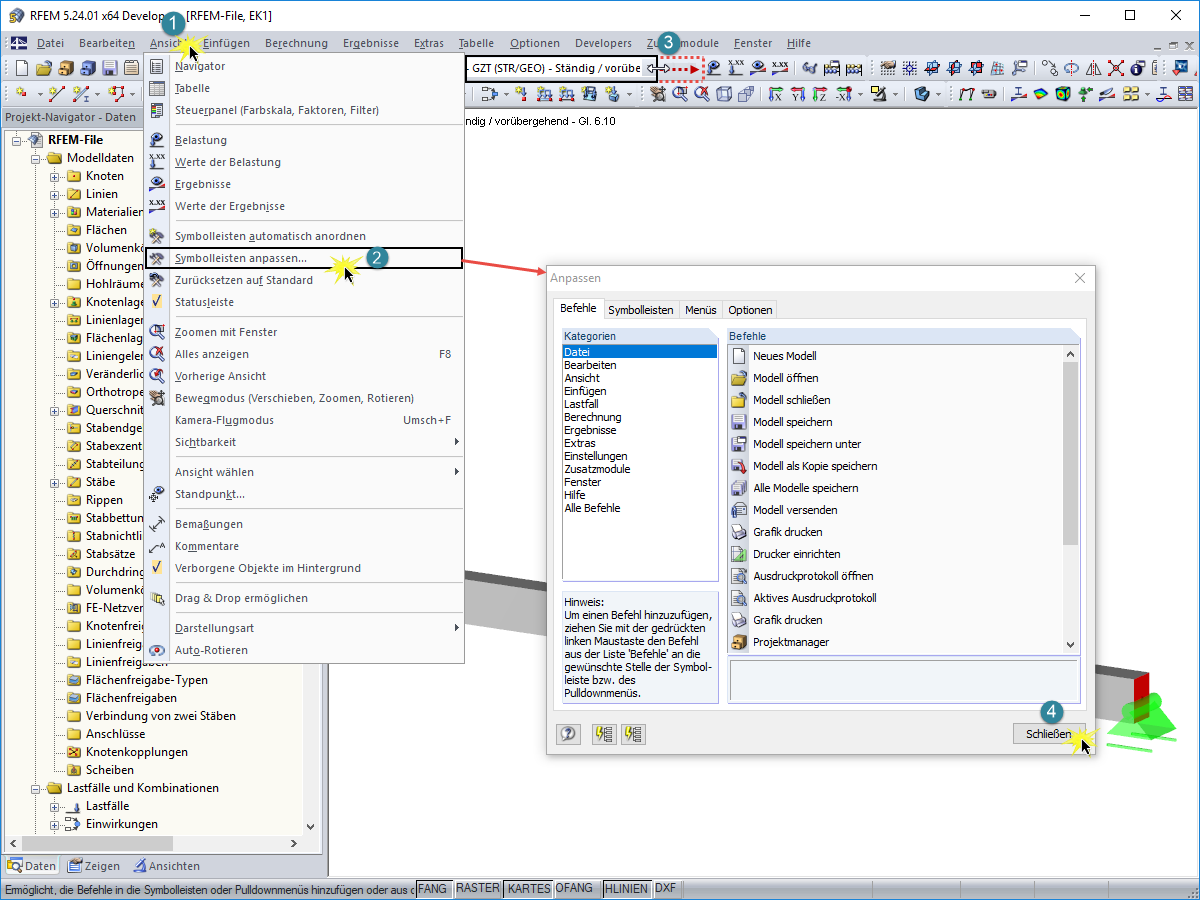1200x900 pixels.
Task: Click the View in X direction icon
Action: (x=775, y=93)
